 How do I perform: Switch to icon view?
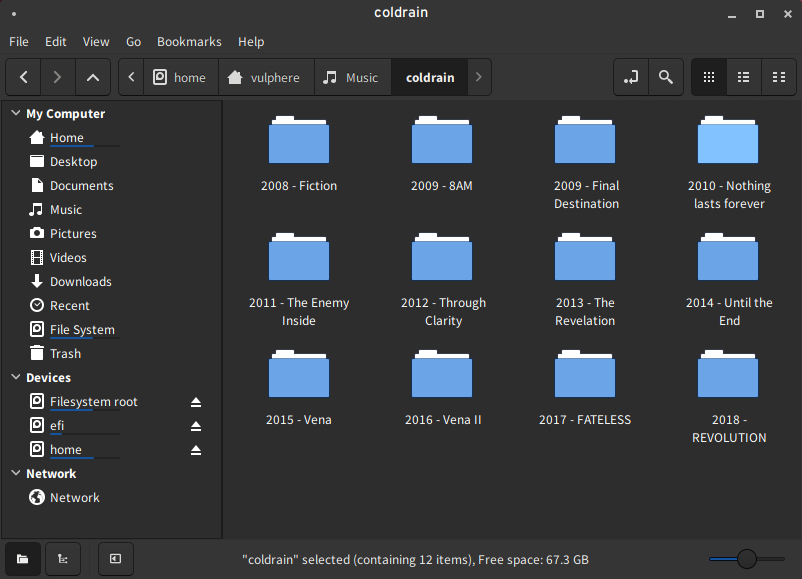(x=709, y=77)
